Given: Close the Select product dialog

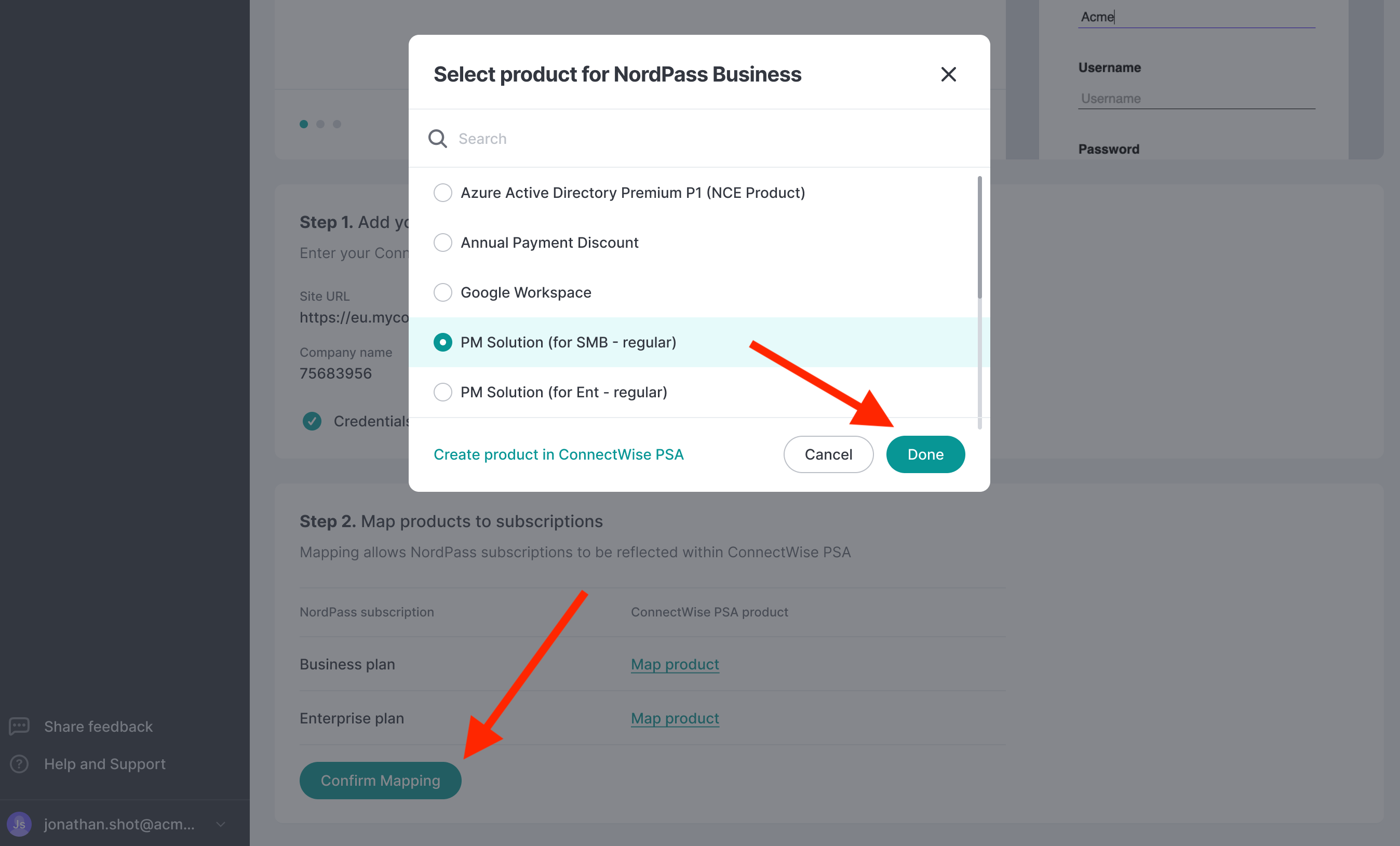Looking at the screenshot, I should pyautogui.click(x=948, y=74).
